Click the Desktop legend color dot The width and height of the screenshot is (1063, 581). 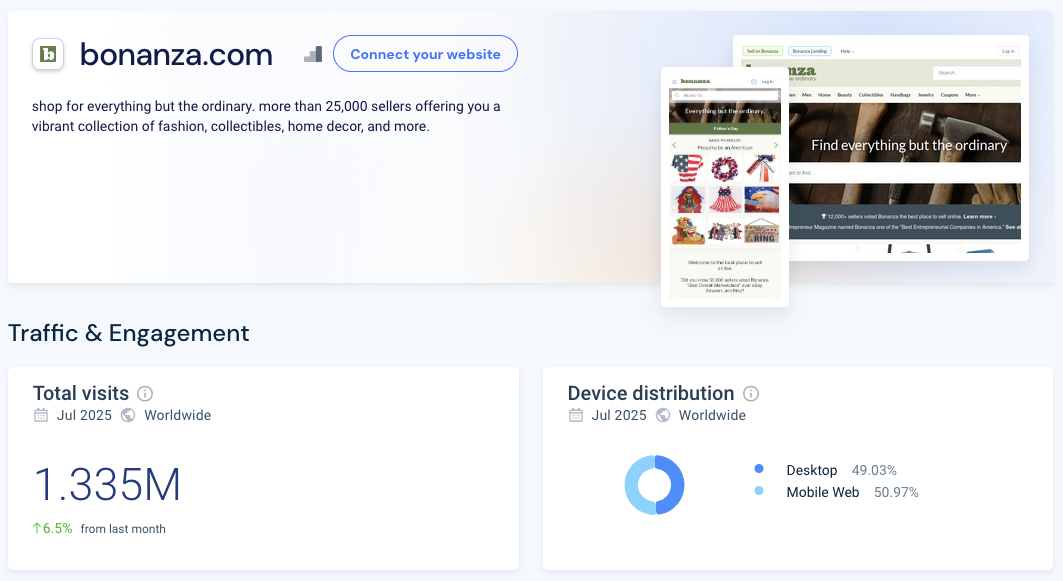coord(759,468)
